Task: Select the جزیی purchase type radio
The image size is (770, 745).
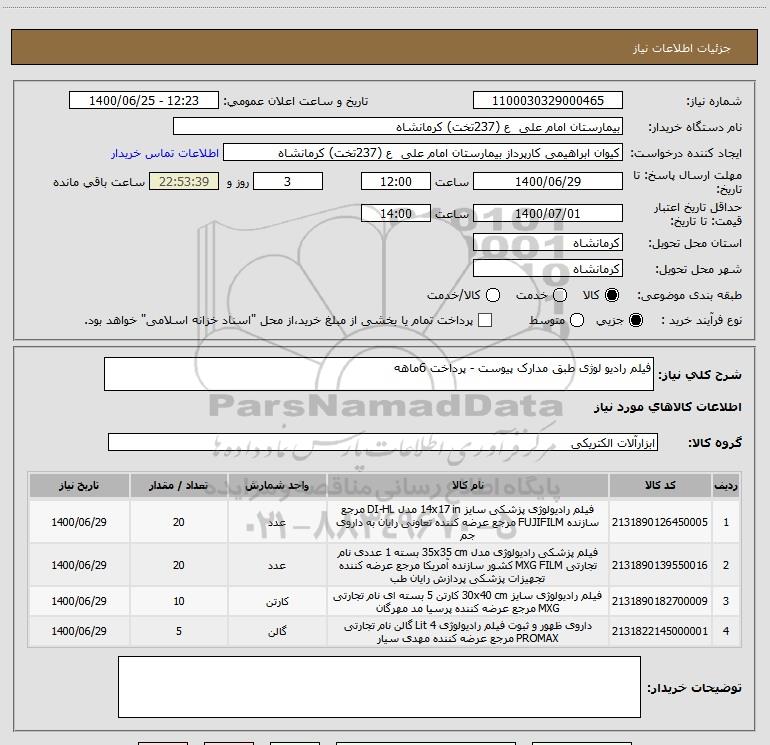Action: coord(635,320)
